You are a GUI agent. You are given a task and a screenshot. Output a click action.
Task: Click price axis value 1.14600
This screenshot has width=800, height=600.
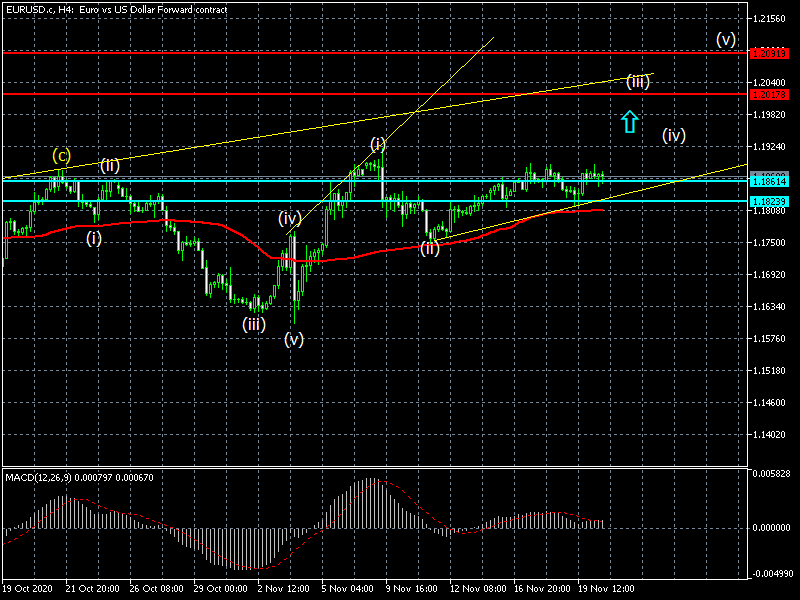(x=769, y=403)
